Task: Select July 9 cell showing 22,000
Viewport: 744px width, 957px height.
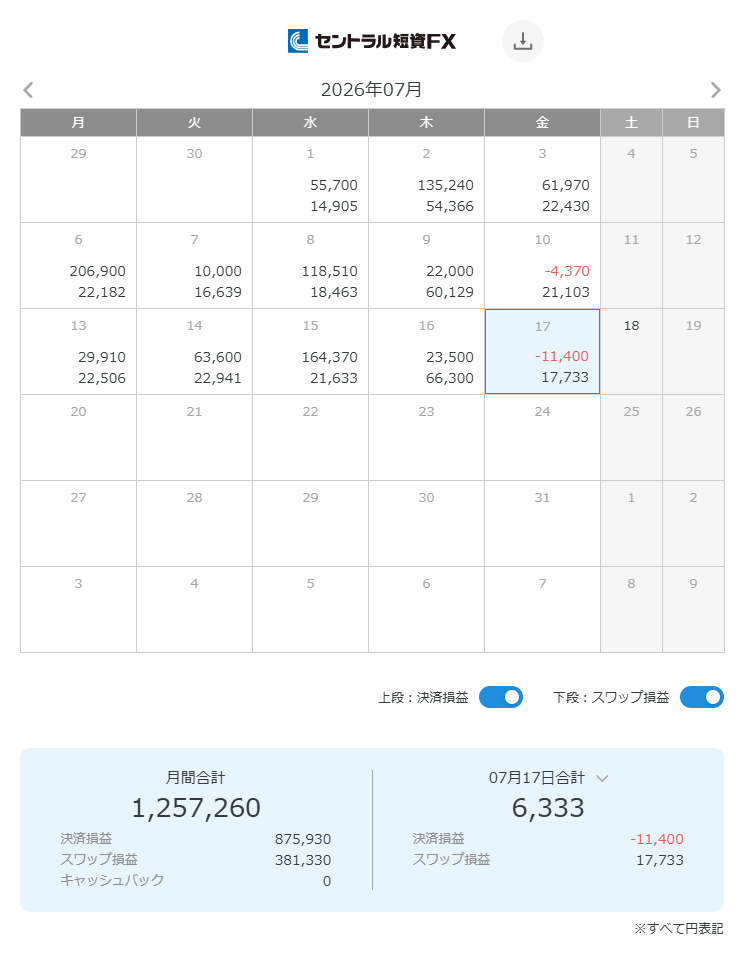Action: 426,265
